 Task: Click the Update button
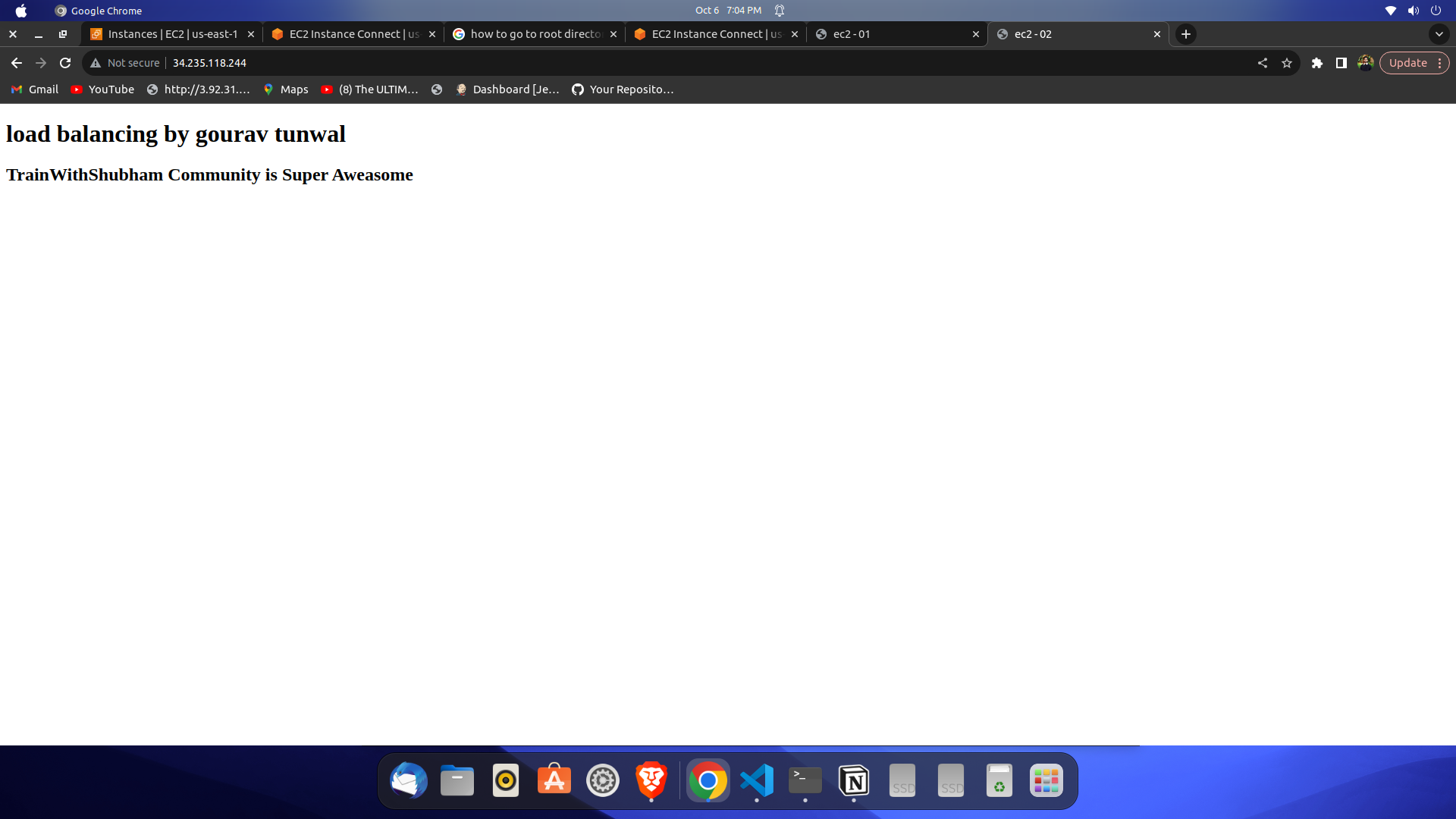click(x=1407, y=63)
